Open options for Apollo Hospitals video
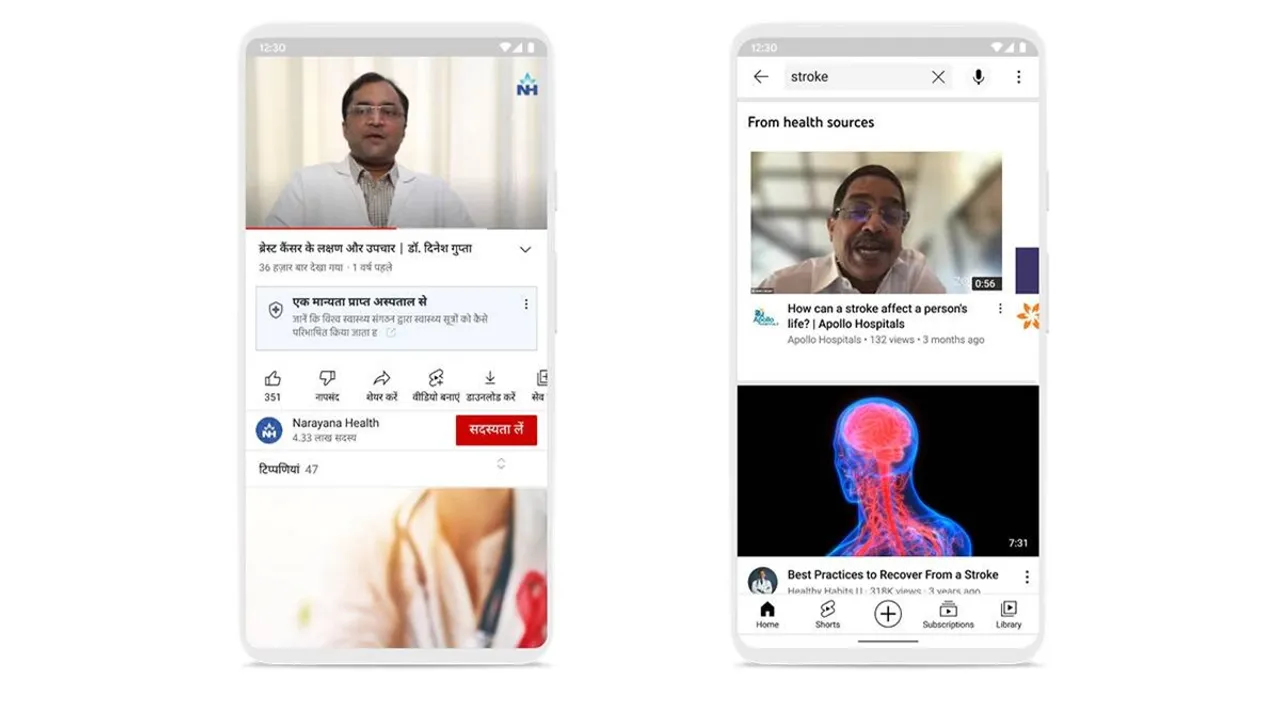 pyautogui.click(x=1000, y=309)
